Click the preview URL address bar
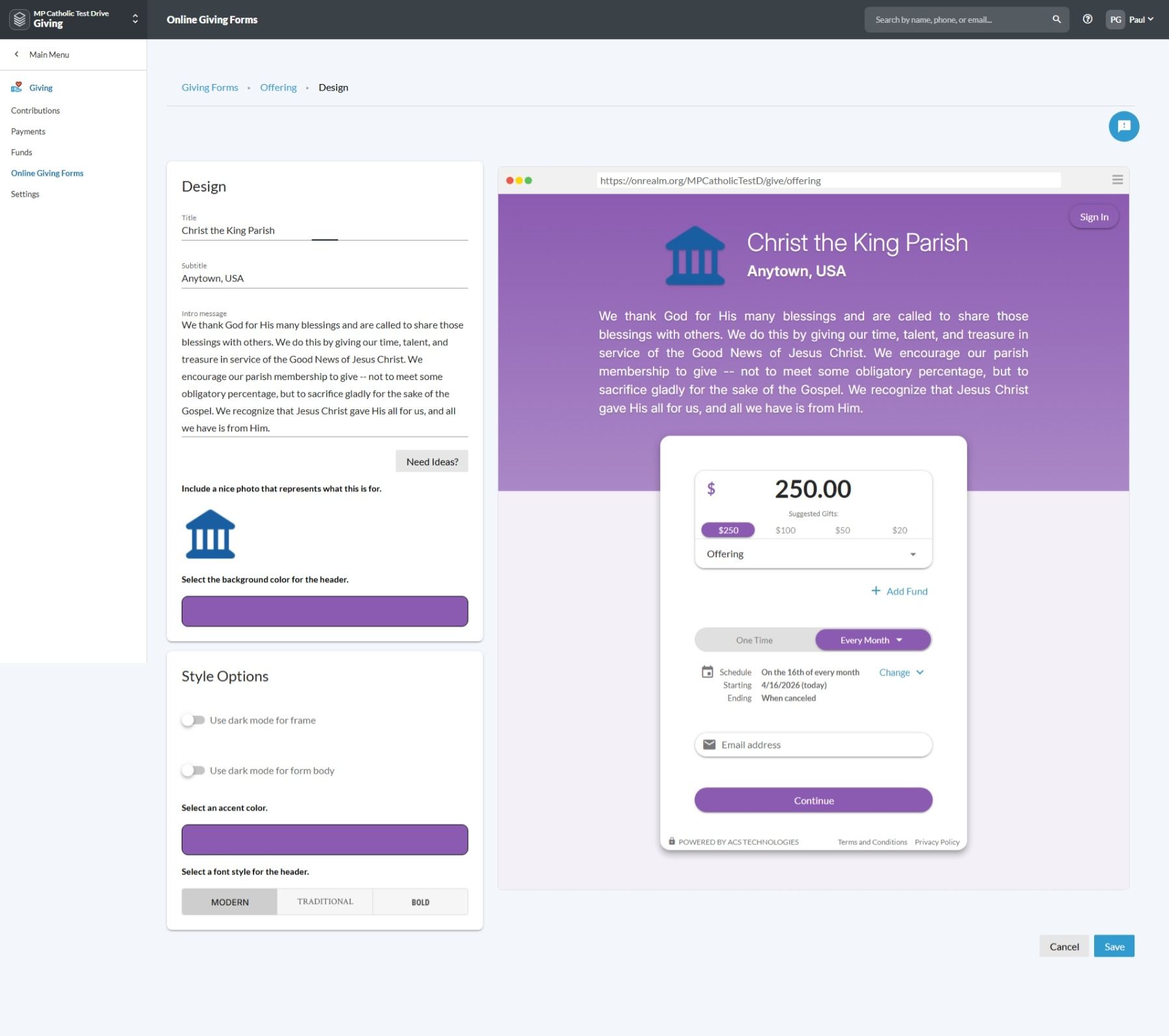 coord(829,180)
